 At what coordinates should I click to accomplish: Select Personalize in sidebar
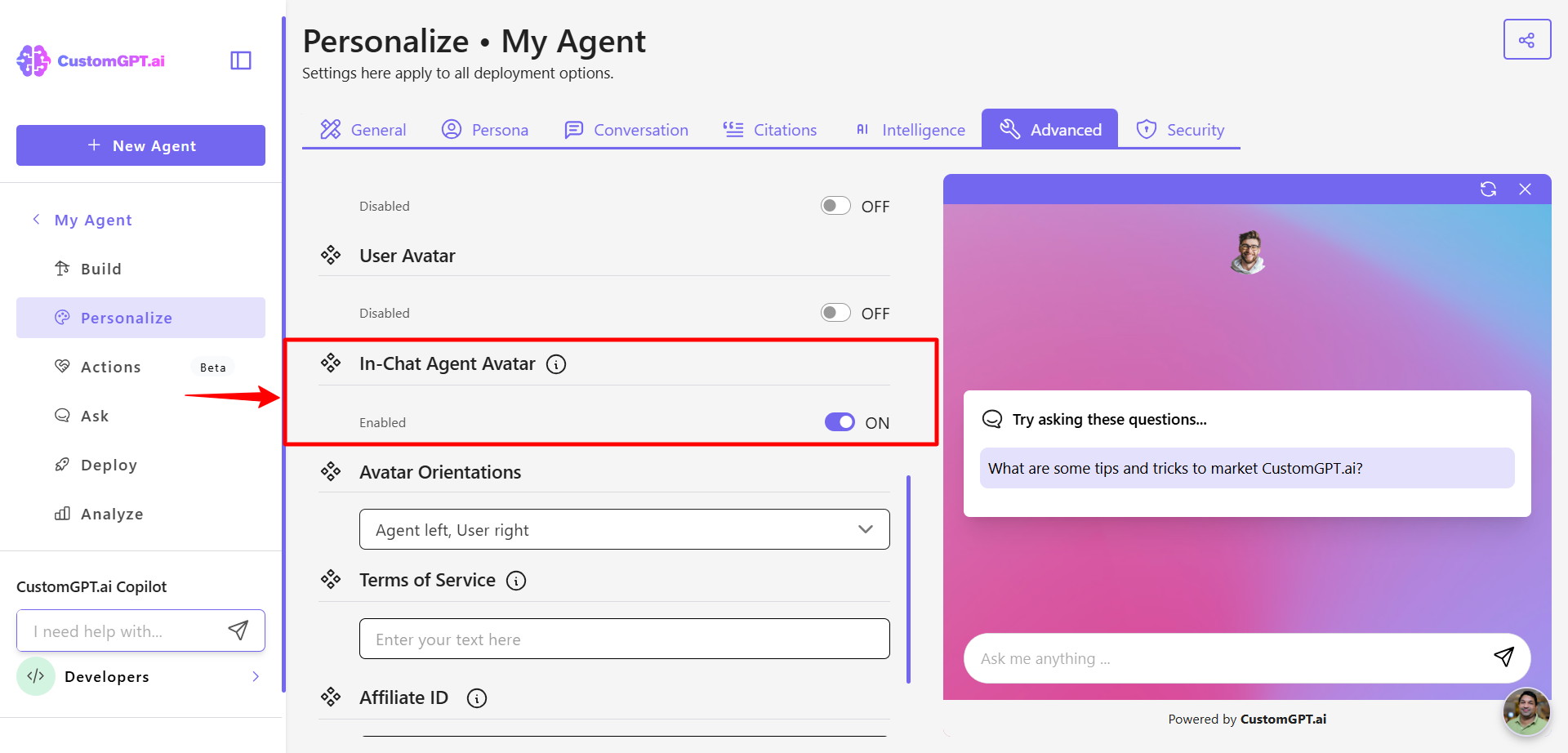click(x=140, y=318)
